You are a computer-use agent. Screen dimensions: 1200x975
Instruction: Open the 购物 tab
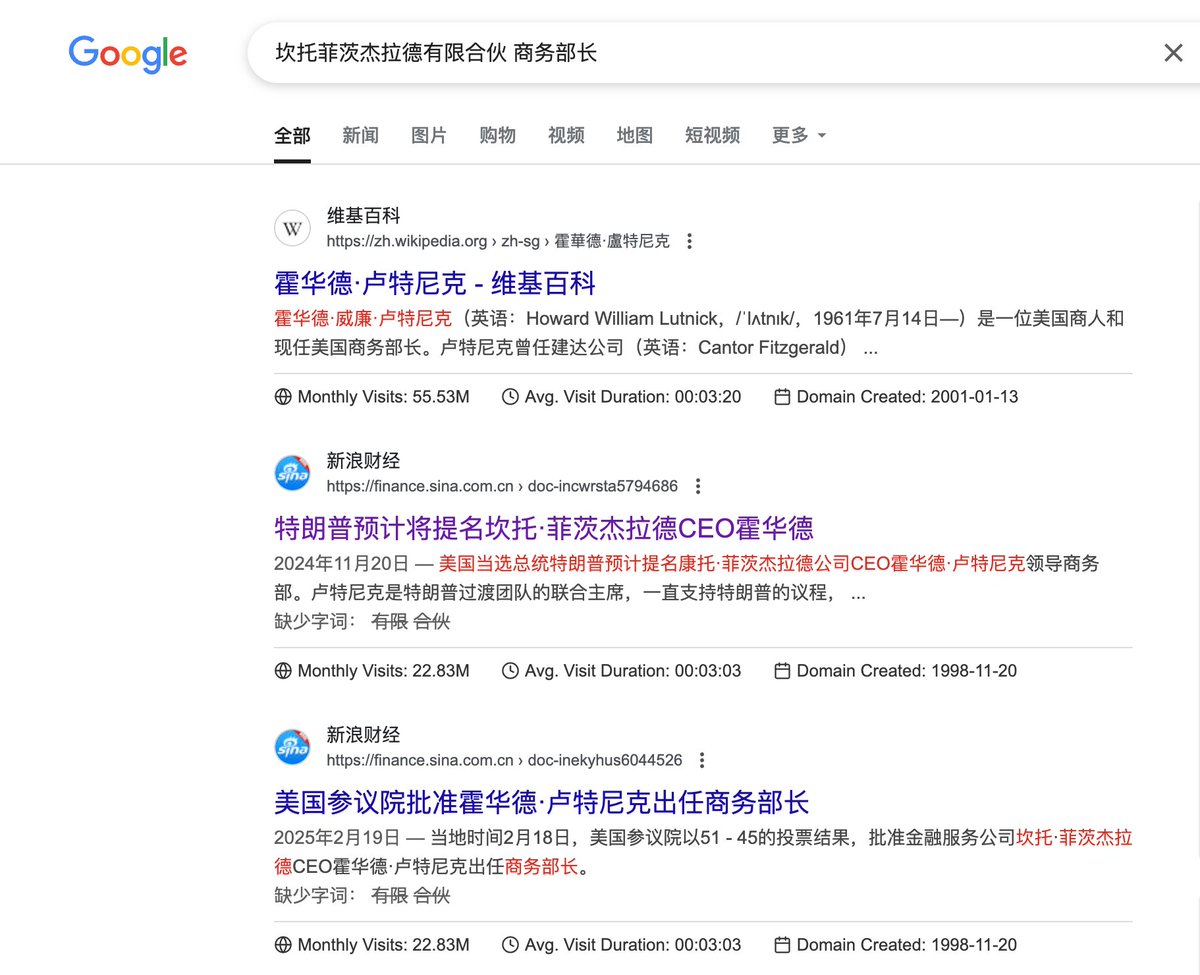click(x=497, y=135)
